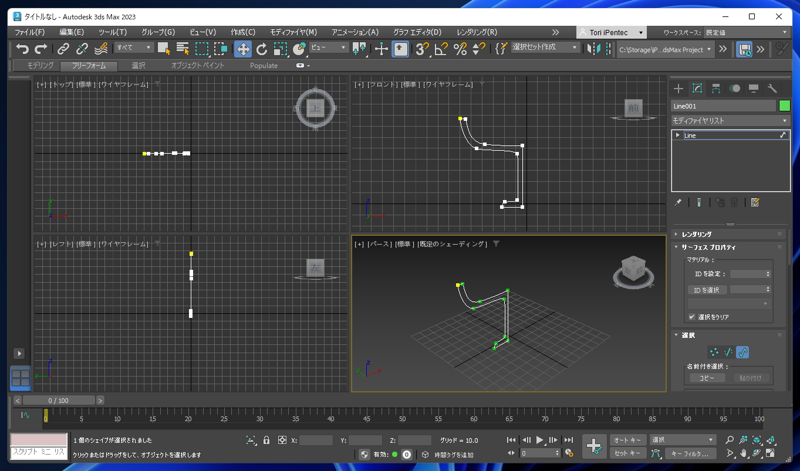Click the green object color swatch
800x471 pixels.
785,106
